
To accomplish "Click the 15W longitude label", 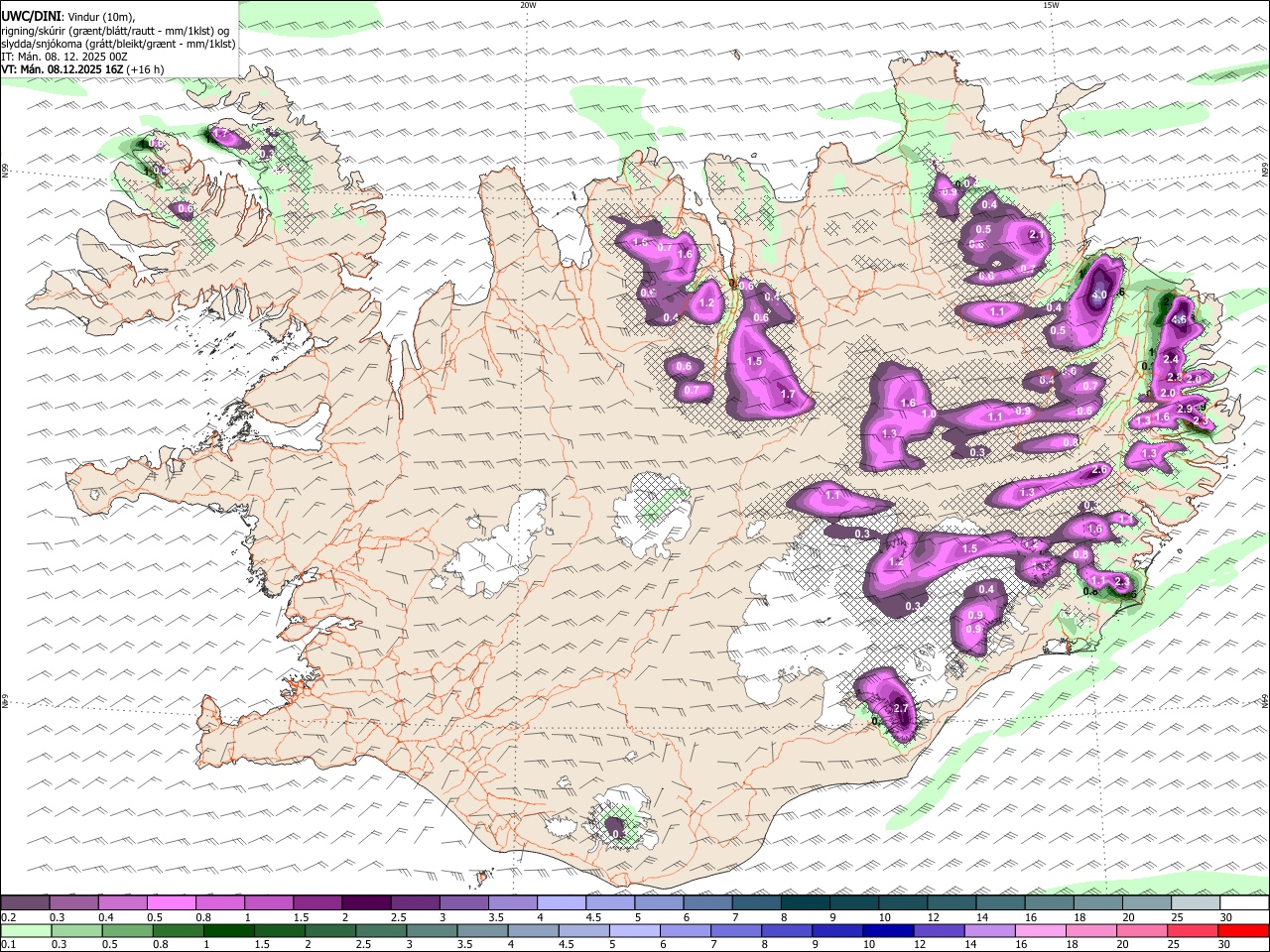I will pos(1051,5).
